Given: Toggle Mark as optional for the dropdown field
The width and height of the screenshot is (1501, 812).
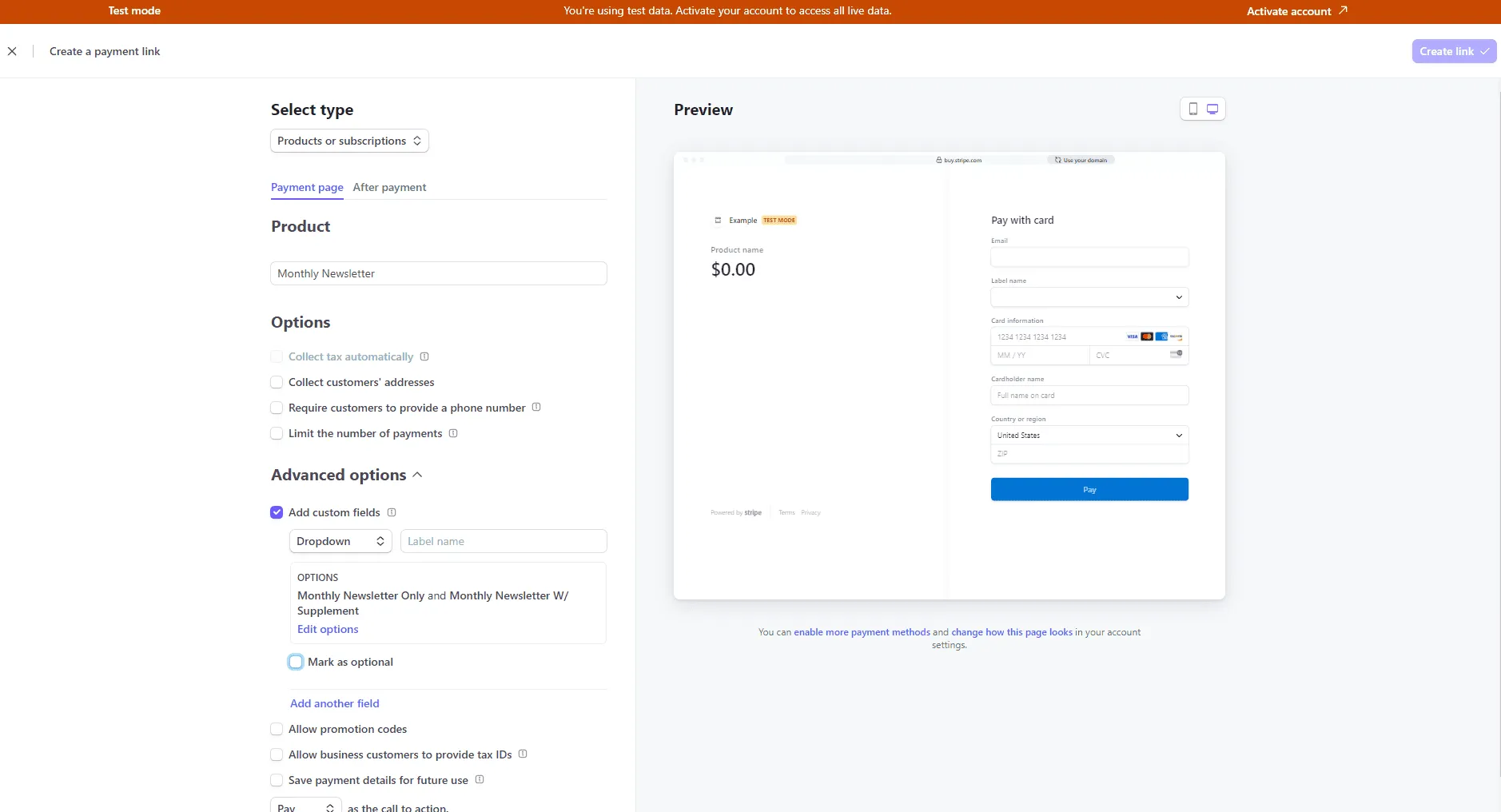Looking at the screenshot, I should click(x=296, y=662).
